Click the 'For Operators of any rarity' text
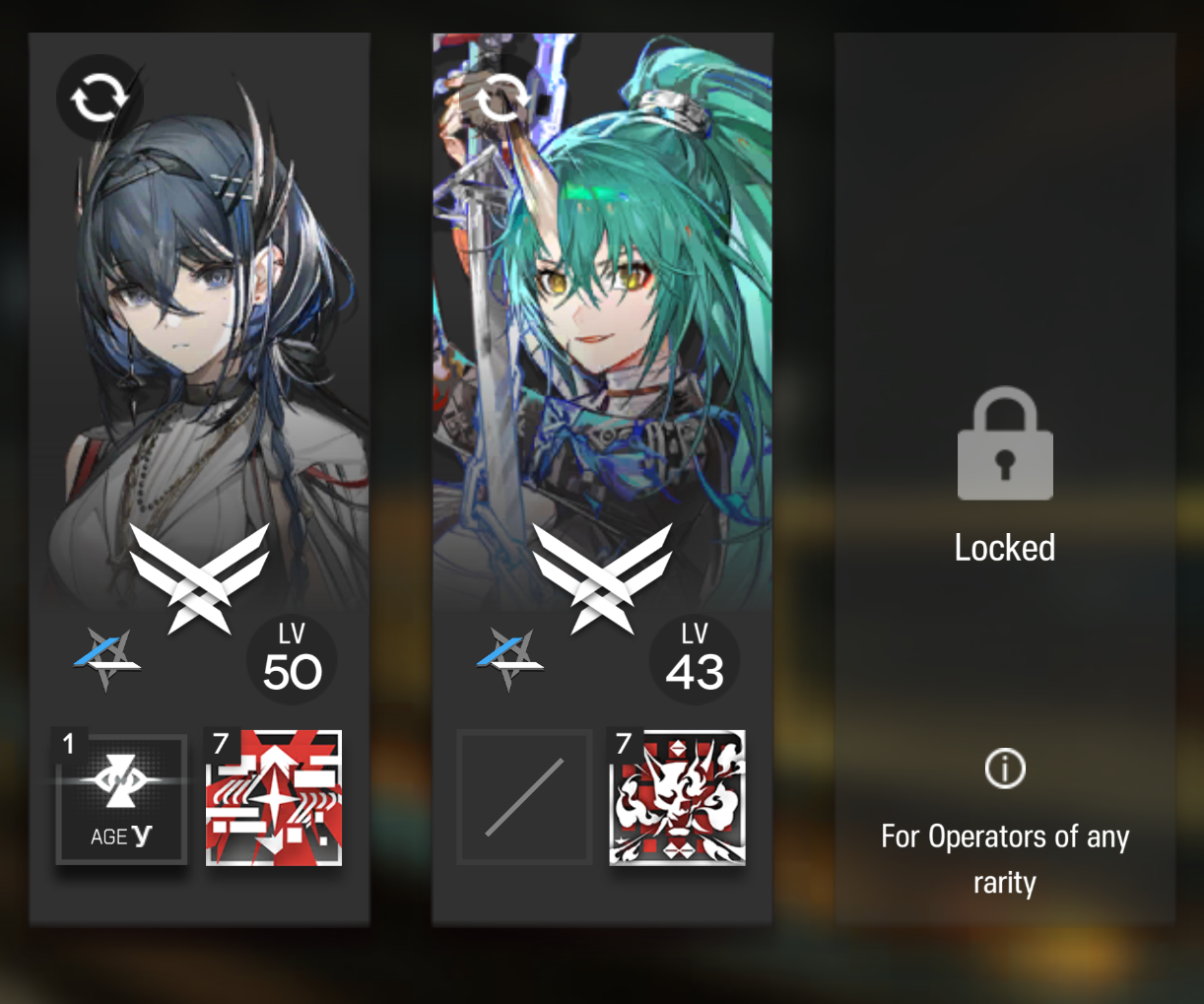This screenshot has height=1004, width=1204. click(1005, 859)
